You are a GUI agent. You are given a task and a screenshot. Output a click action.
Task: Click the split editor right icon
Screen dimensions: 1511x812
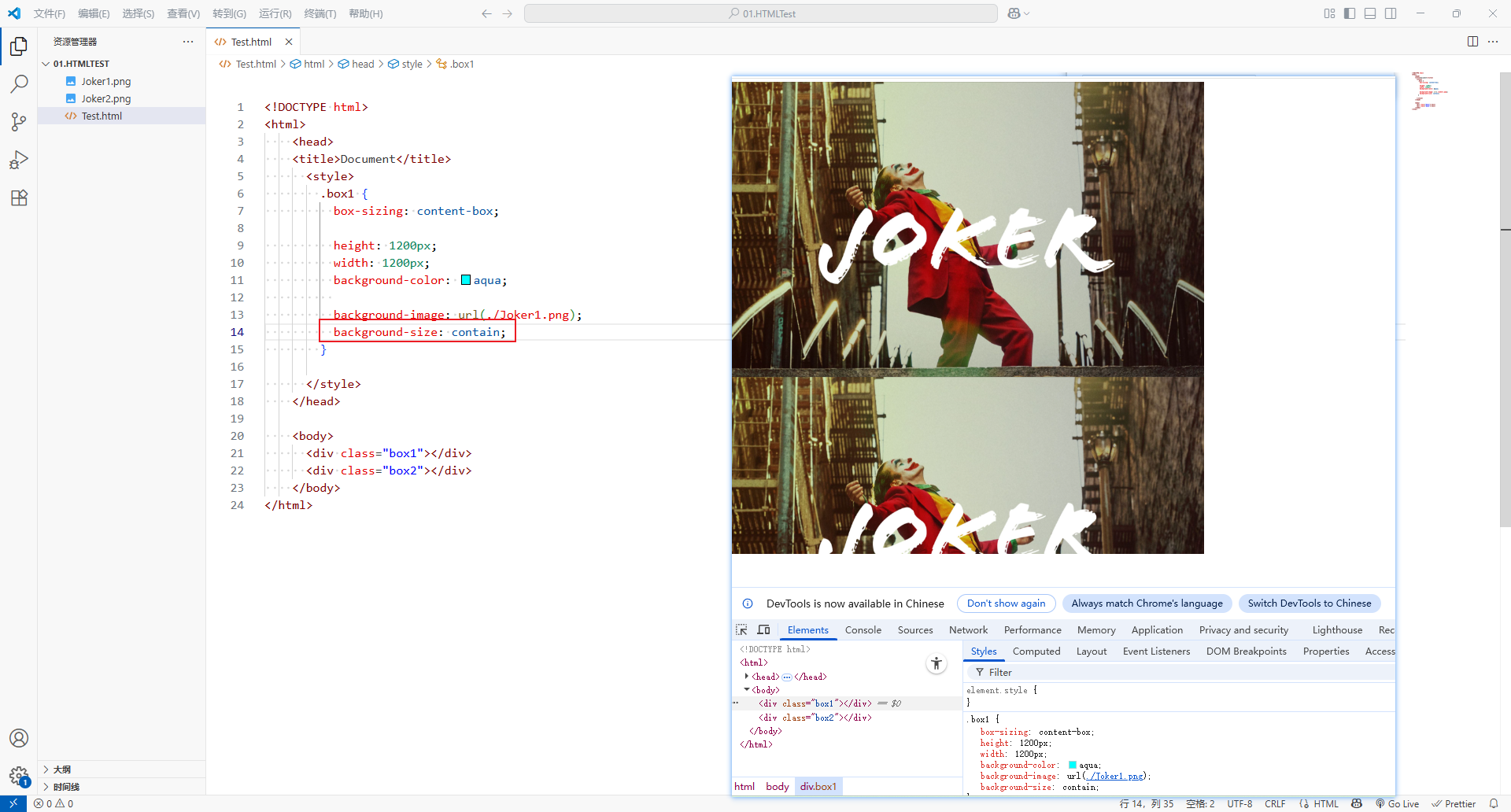(x=1472, y=42)
